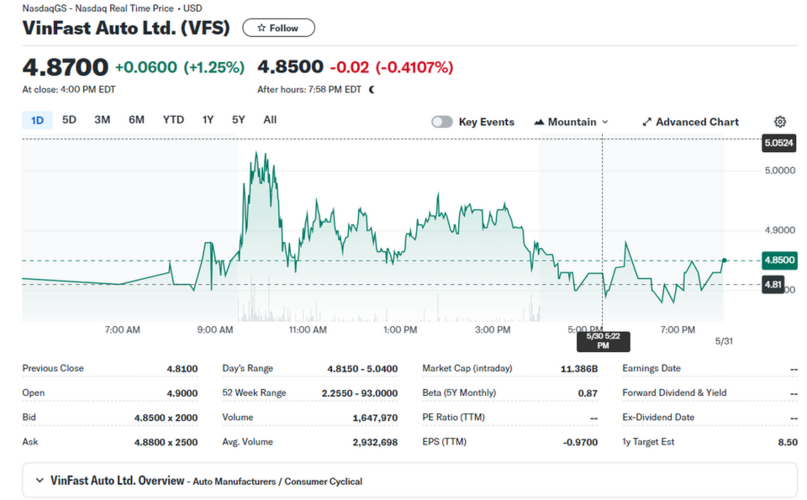
Task: Open the Mountain chart style dropdown
Action: [572, 122]
